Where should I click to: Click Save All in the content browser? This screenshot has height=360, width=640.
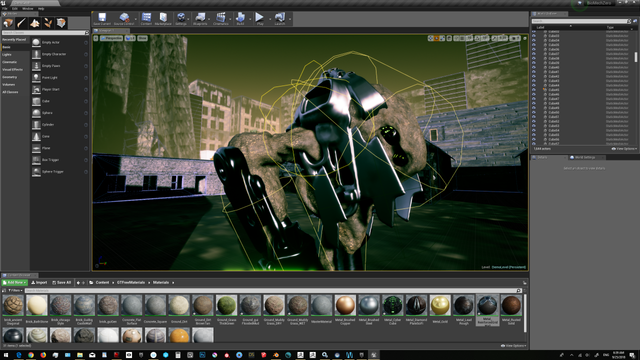point(62,282)
